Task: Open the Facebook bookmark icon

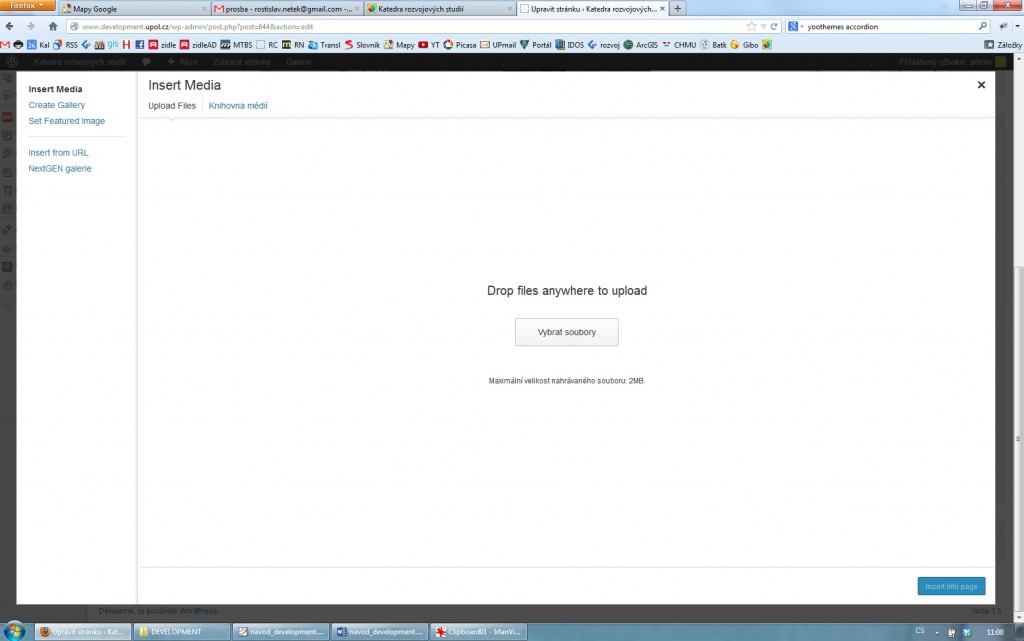Action: [140, 44]
